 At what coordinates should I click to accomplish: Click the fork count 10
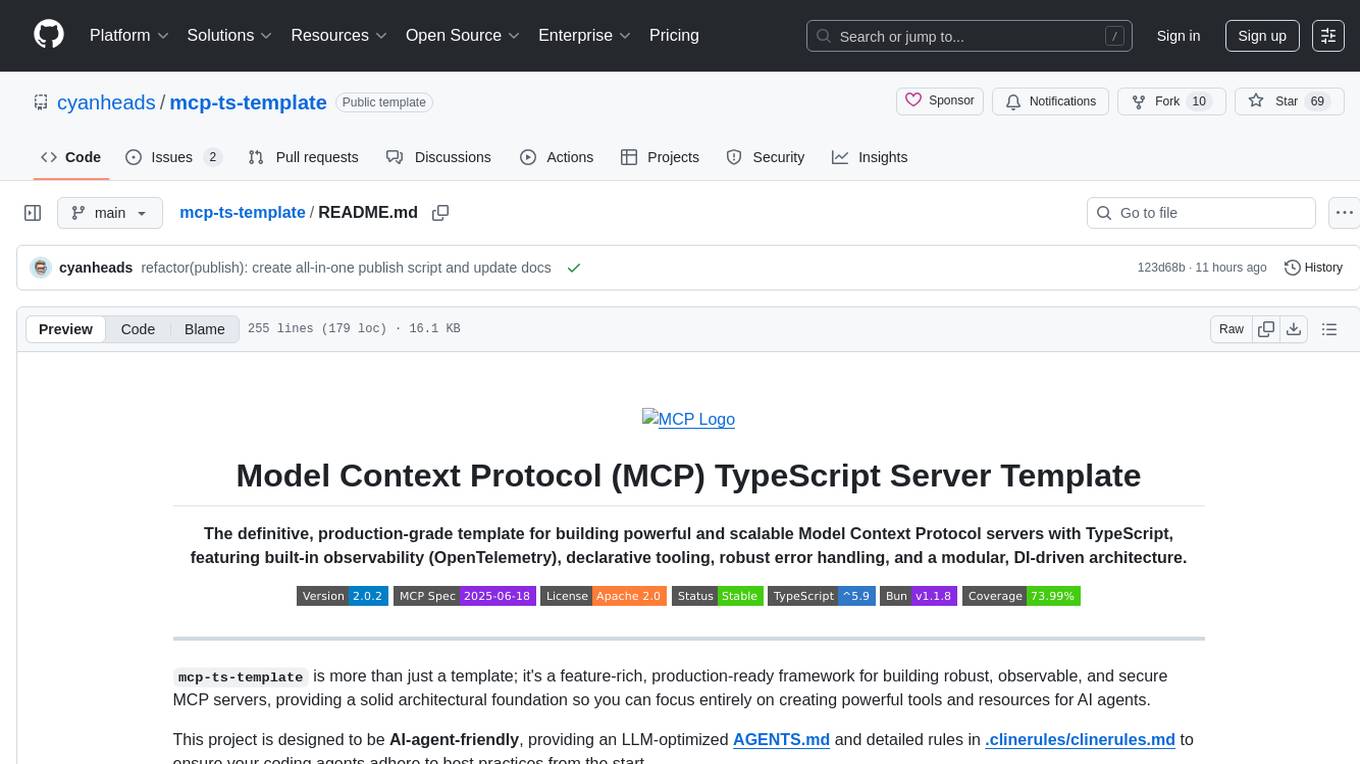[x=1199, y=101]
